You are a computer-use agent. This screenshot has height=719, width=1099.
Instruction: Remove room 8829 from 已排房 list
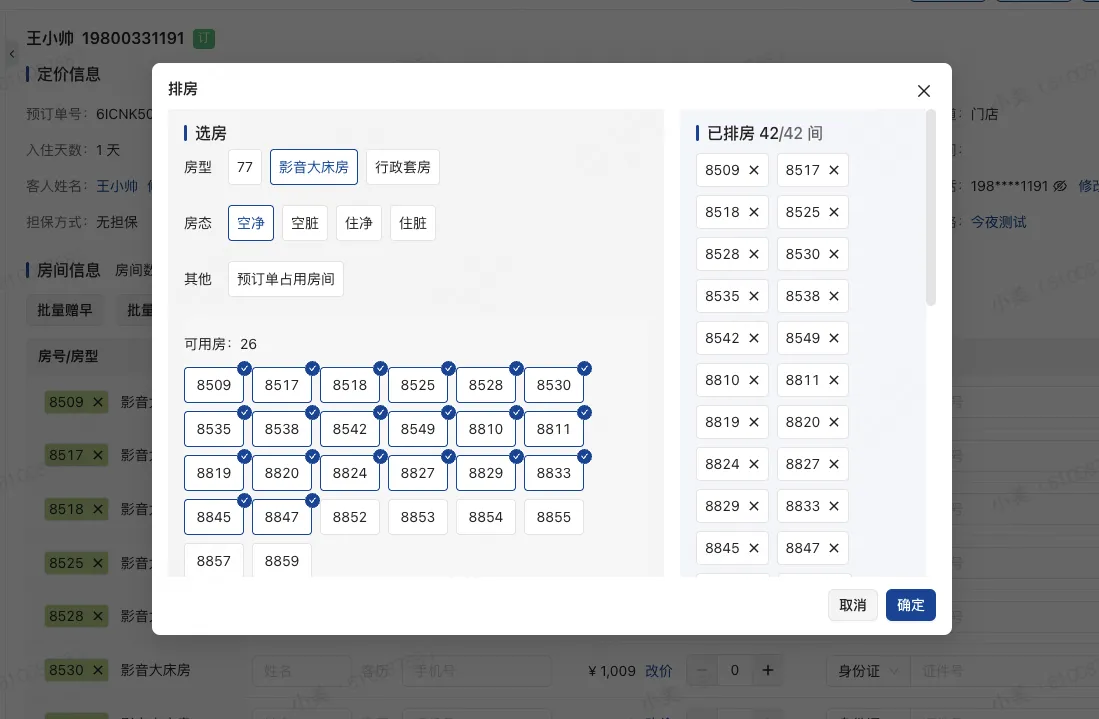tap(753, 507)
